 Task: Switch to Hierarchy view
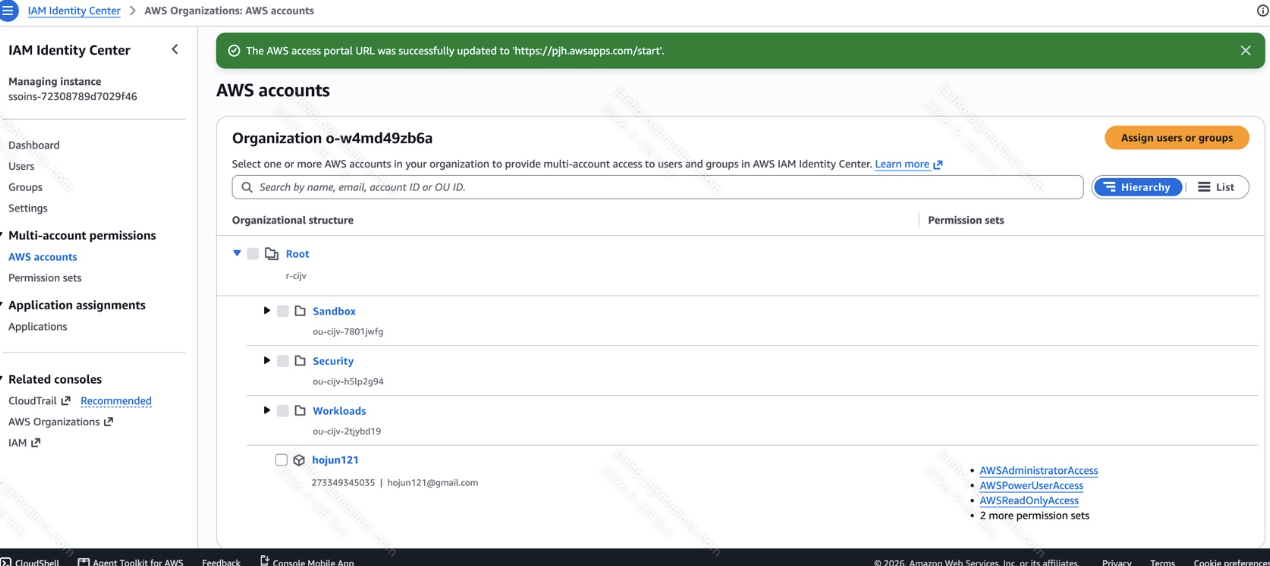click(1138, 187)
